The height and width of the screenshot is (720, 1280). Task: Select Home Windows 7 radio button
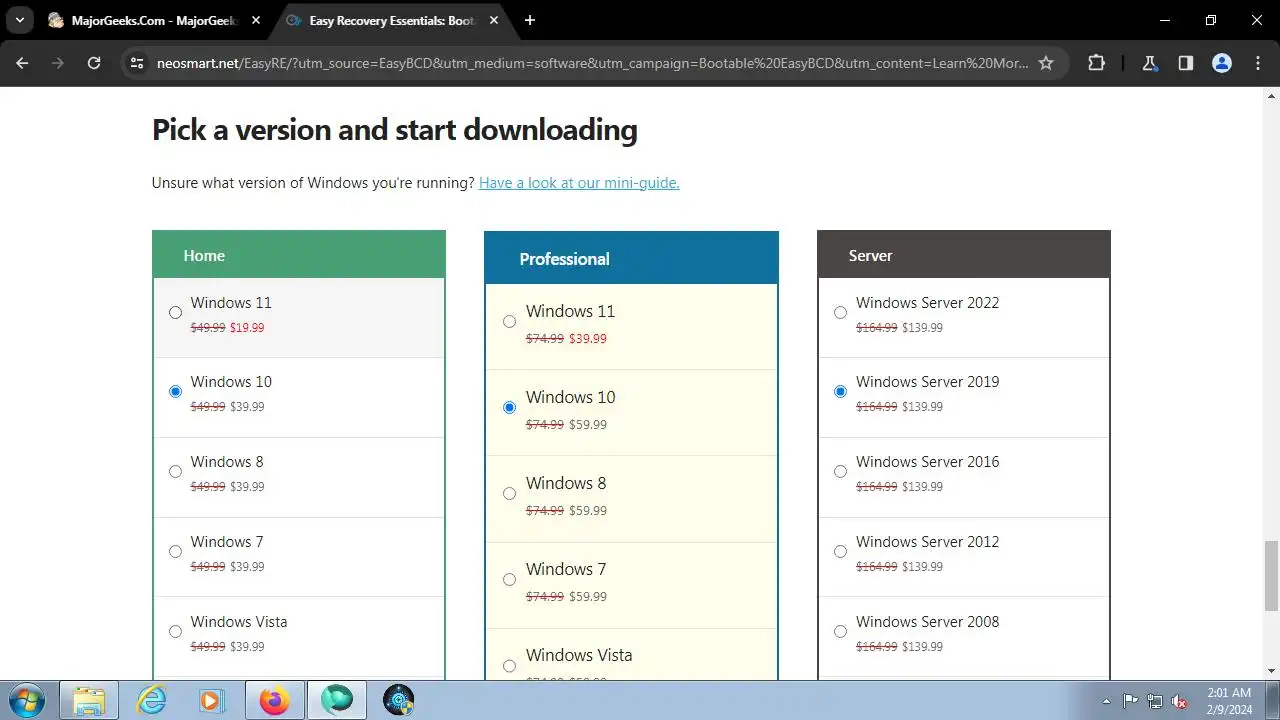[176, 551]
